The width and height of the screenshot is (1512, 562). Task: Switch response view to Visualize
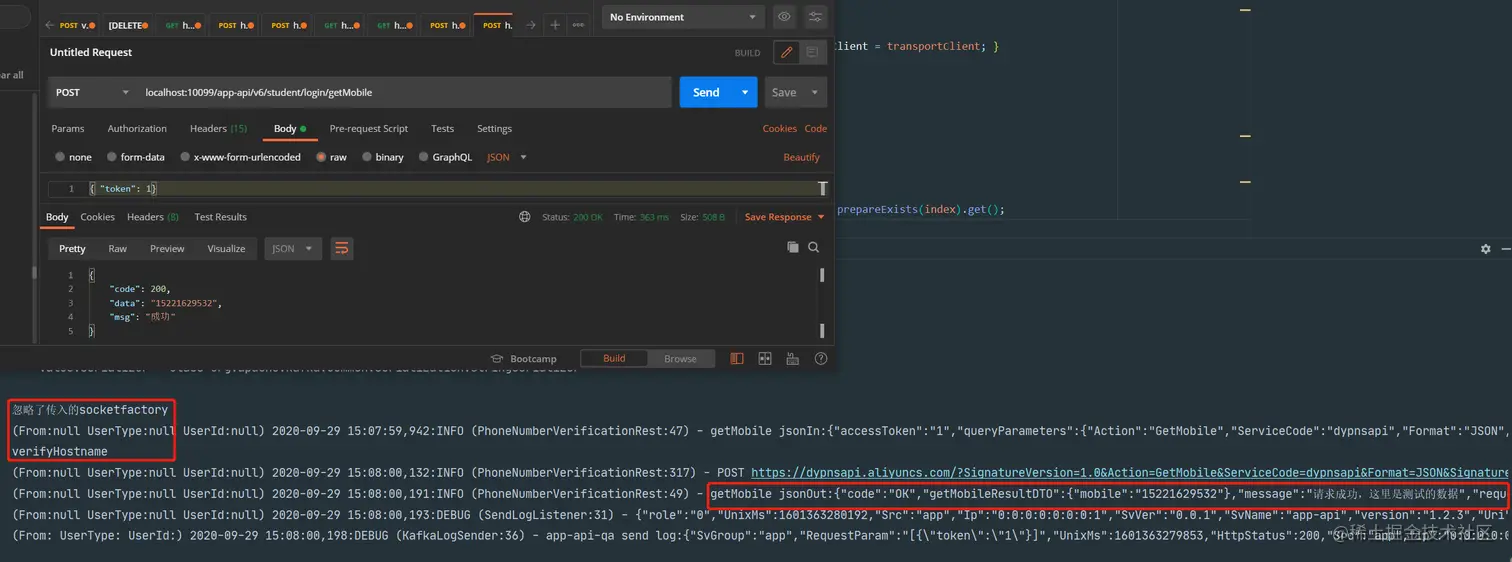click(x=226, y=249)
